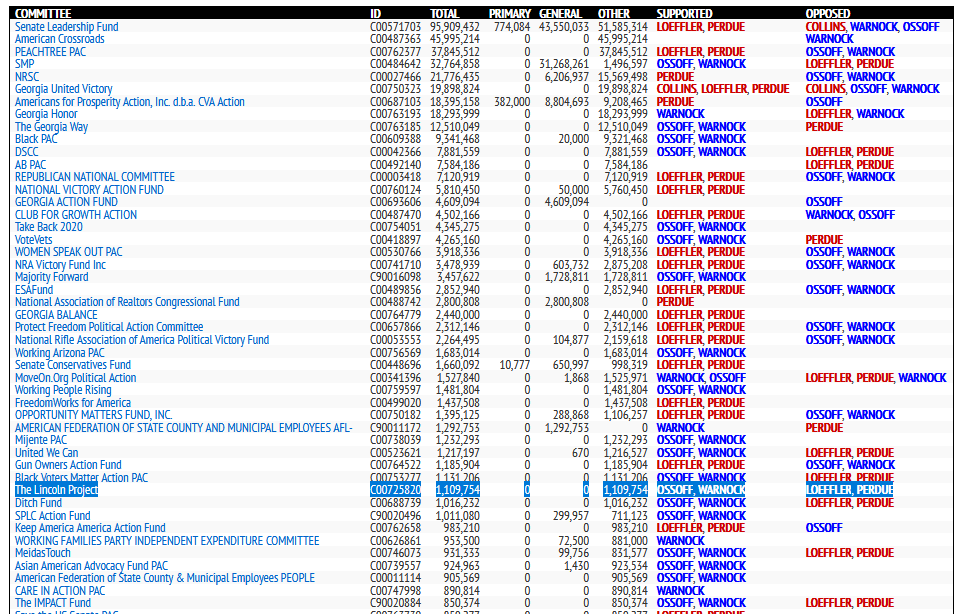959x614 pixels.
Task: Click the ID column header
Action: click(x=376, y=13)
